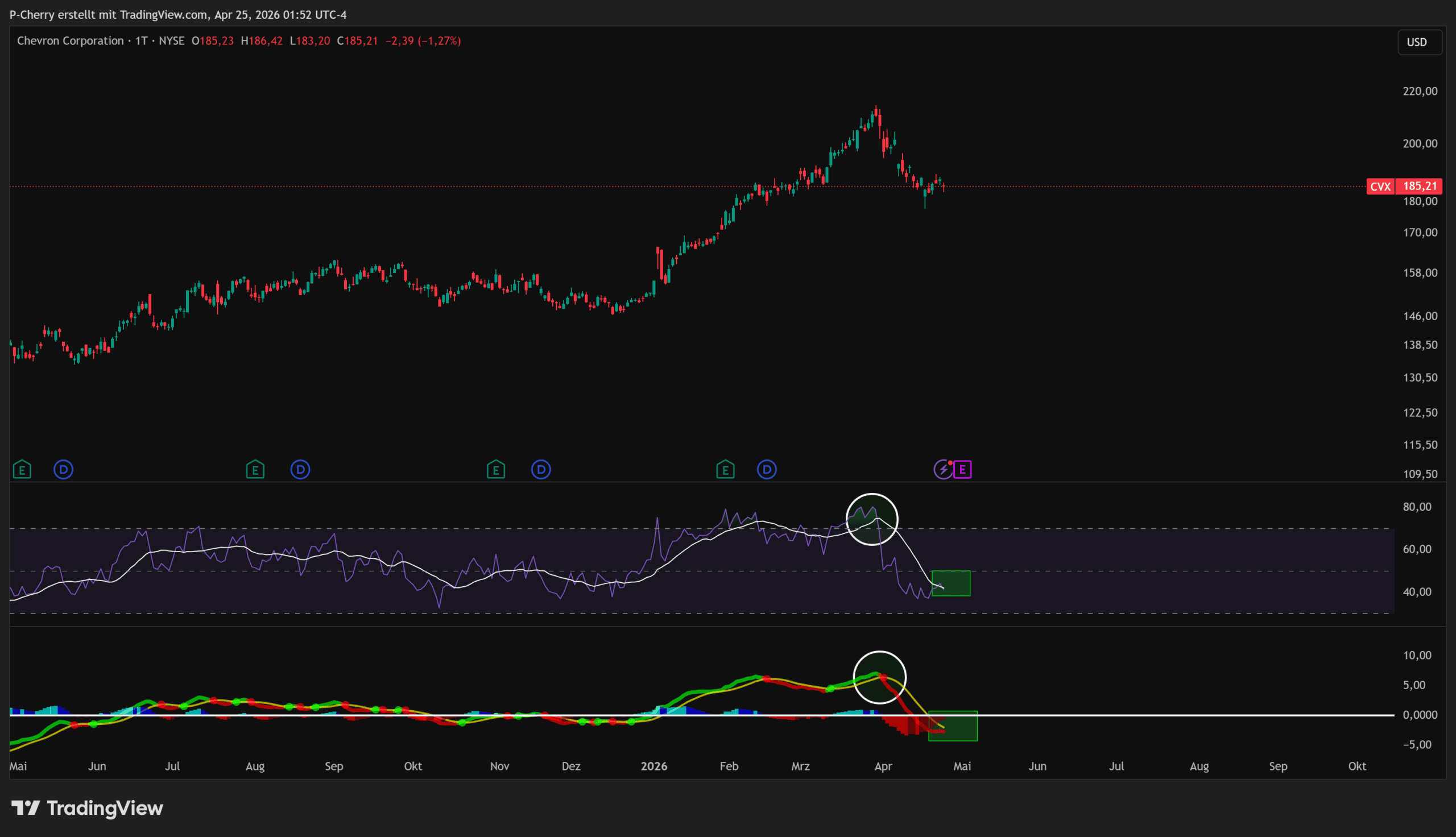This screenshot has height=837, width=1456.
Task: Open the earnings E marker near November
Action: [x=495, y=470]
